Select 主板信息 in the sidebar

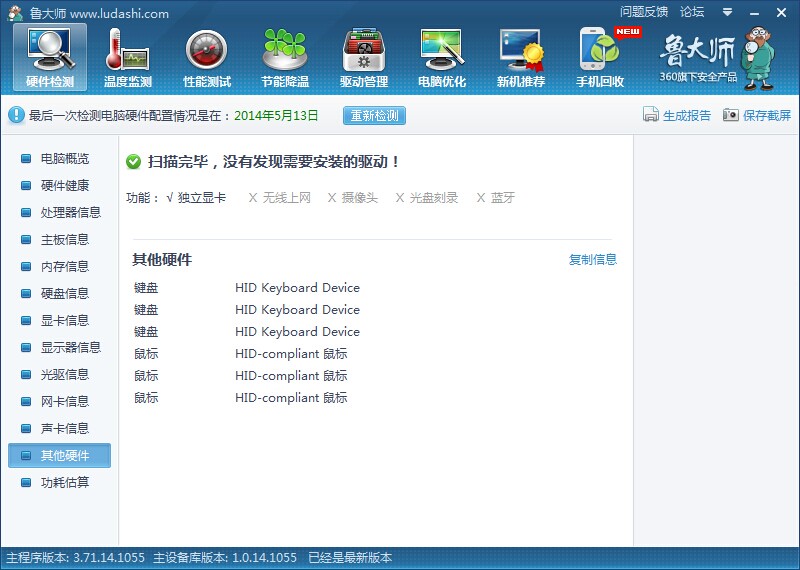pos(59,239)
